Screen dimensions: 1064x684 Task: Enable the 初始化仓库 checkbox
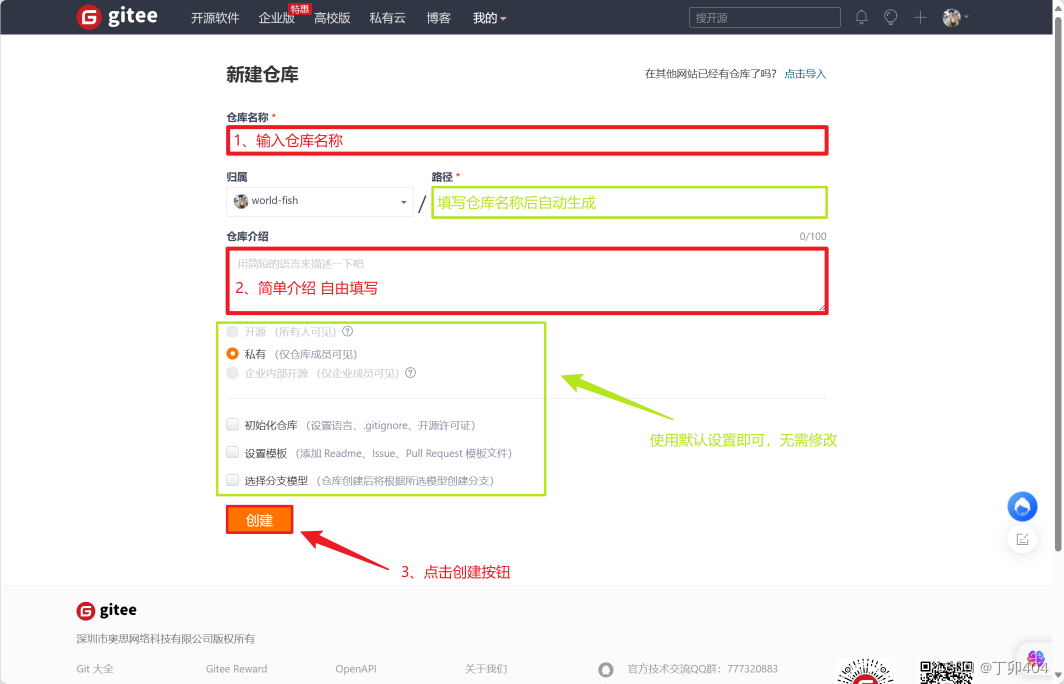coord(232,424)
